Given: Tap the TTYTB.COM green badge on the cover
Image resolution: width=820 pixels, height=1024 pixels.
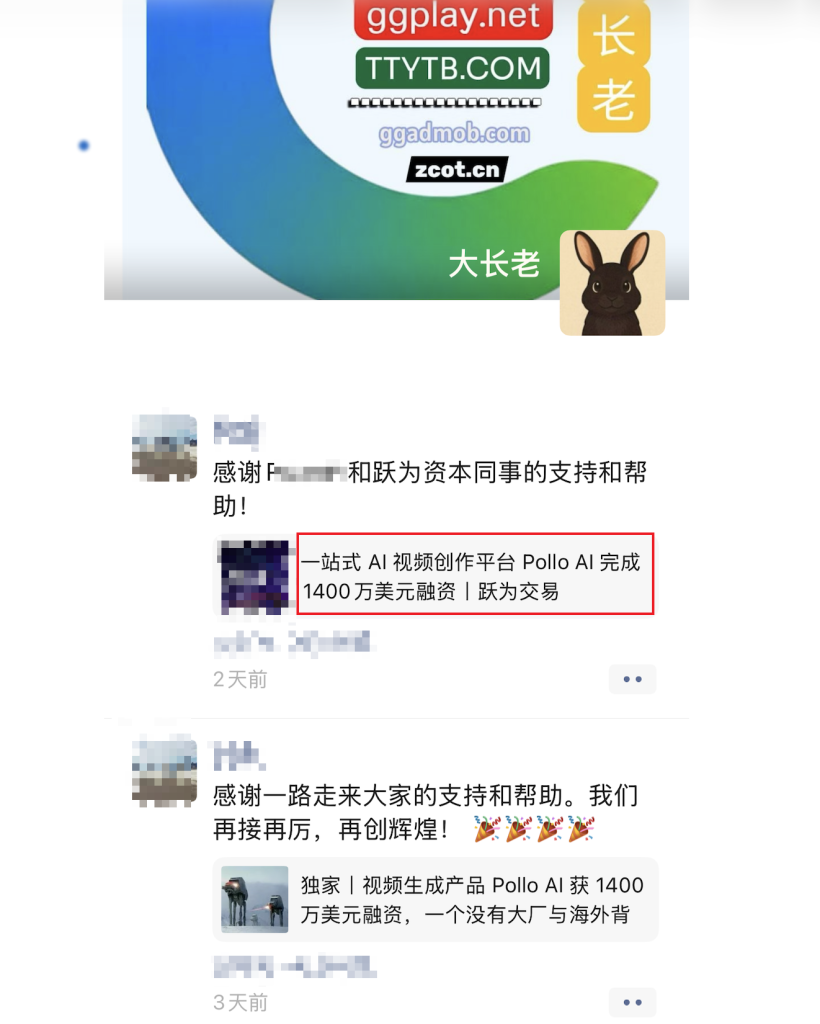Looking at the screenshot, I should click(452, 68).
